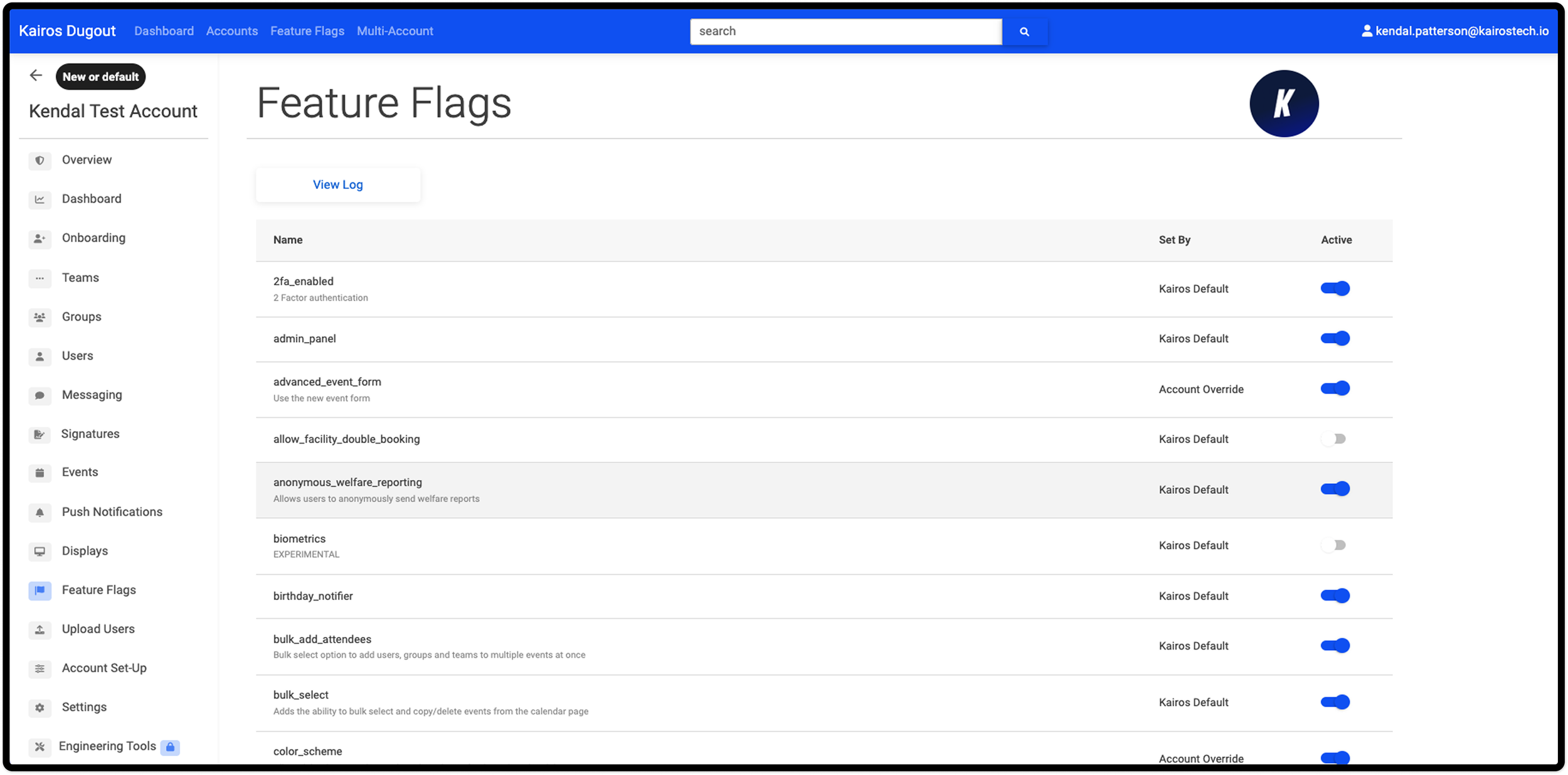Open the Settings sidebar item
1568x775 pixels.
click(x=84, y=707)
